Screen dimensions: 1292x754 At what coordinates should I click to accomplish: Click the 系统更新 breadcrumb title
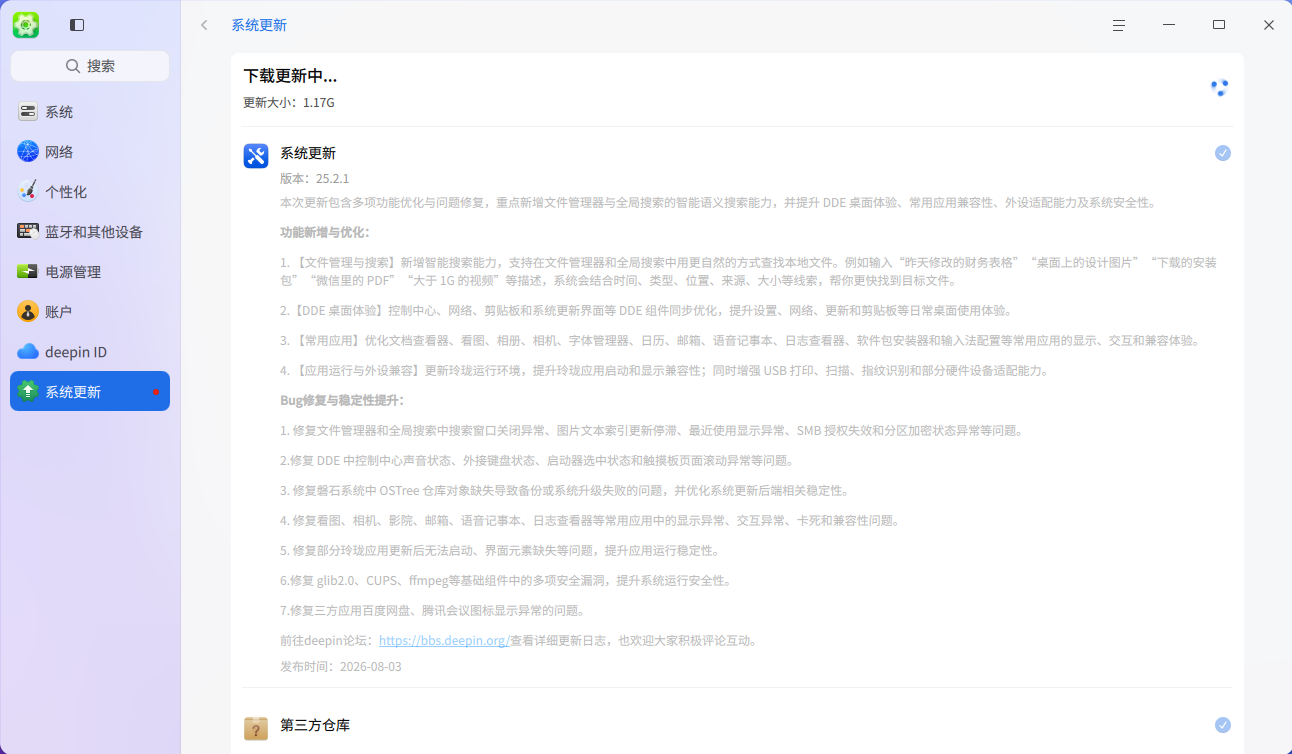(x=259, y=25)
